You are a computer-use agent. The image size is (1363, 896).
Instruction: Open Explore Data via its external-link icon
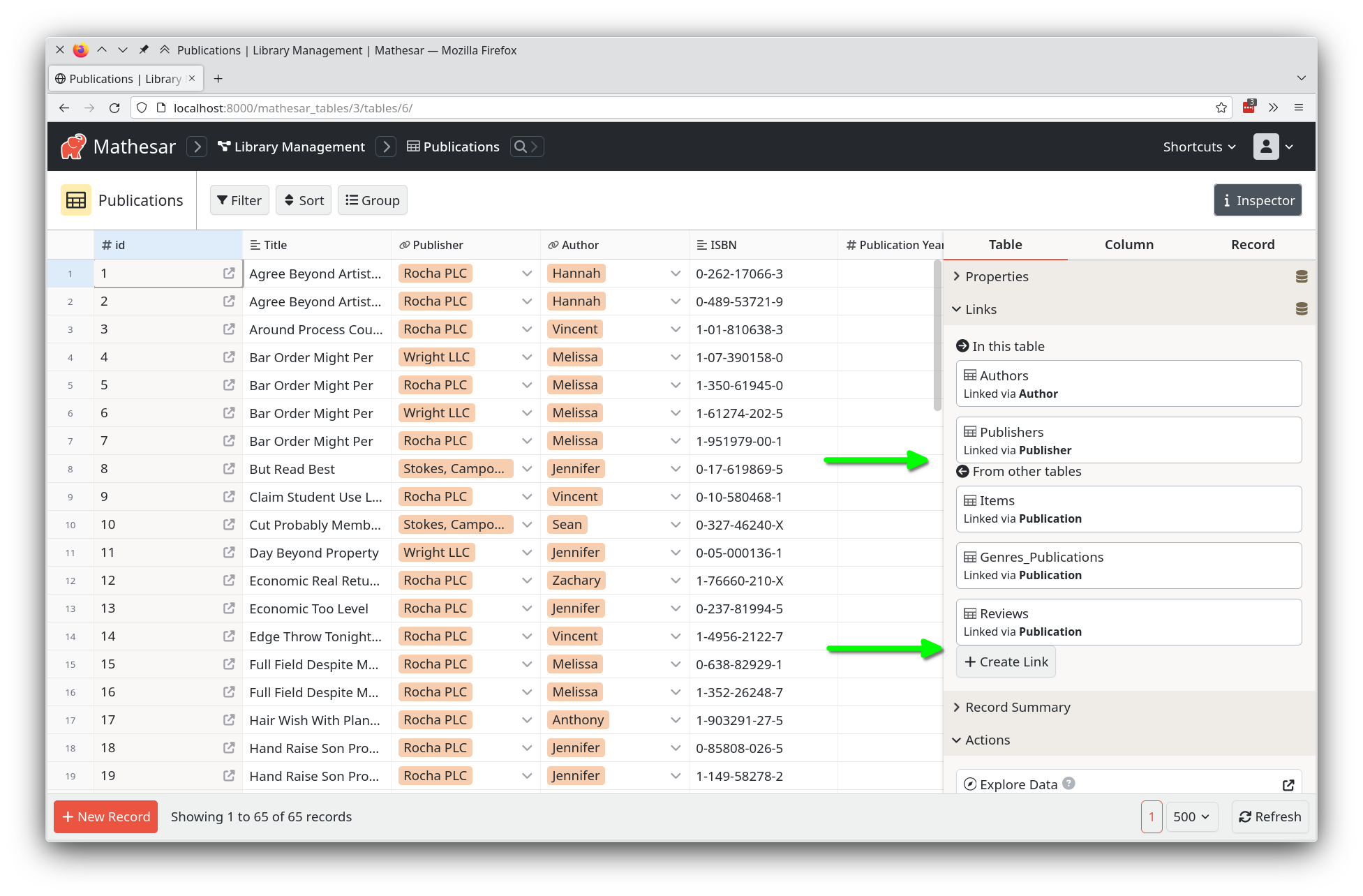[x=1288, y=785]
